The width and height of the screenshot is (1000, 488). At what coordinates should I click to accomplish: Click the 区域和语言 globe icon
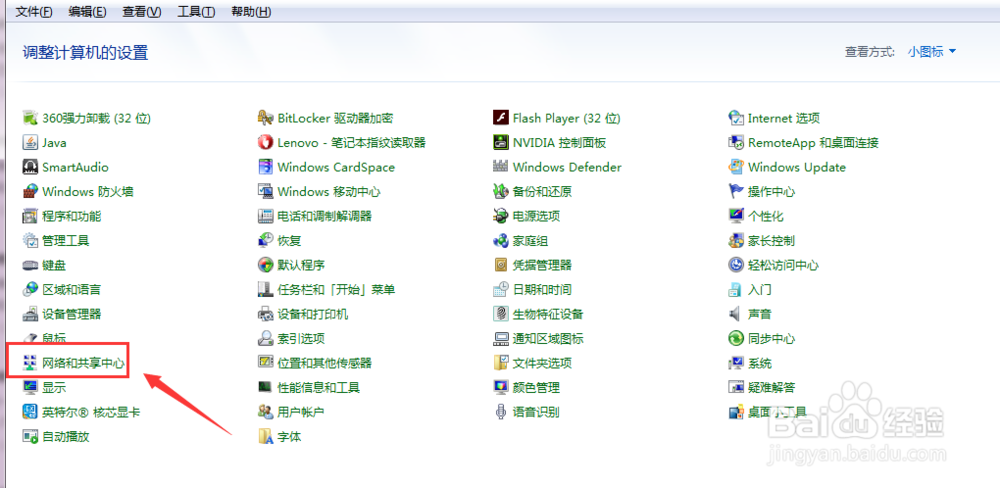click(31, 290)
